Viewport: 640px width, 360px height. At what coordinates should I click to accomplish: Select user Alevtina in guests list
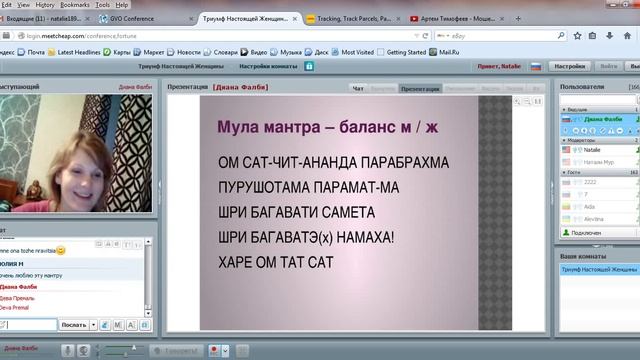[599, 219]
